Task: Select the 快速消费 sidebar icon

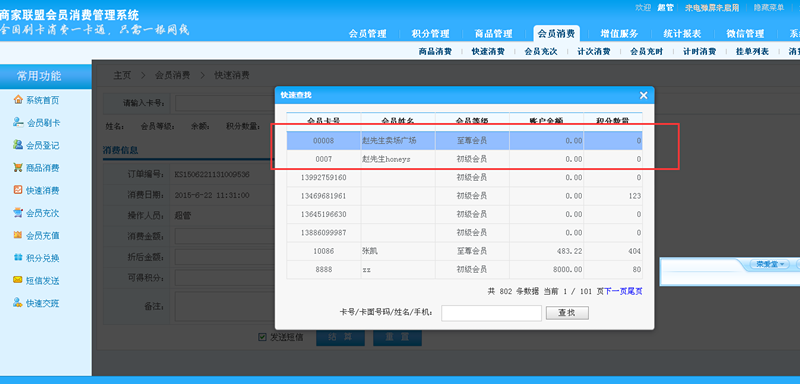Action: [x=18, y=190]
